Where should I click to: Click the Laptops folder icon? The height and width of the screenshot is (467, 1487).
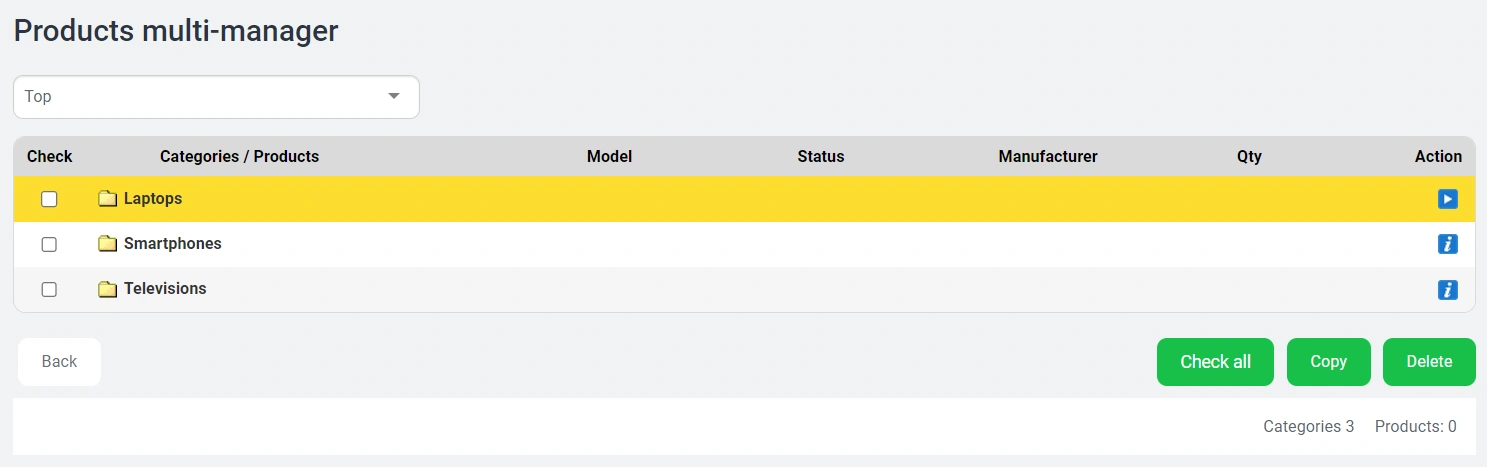108,199
